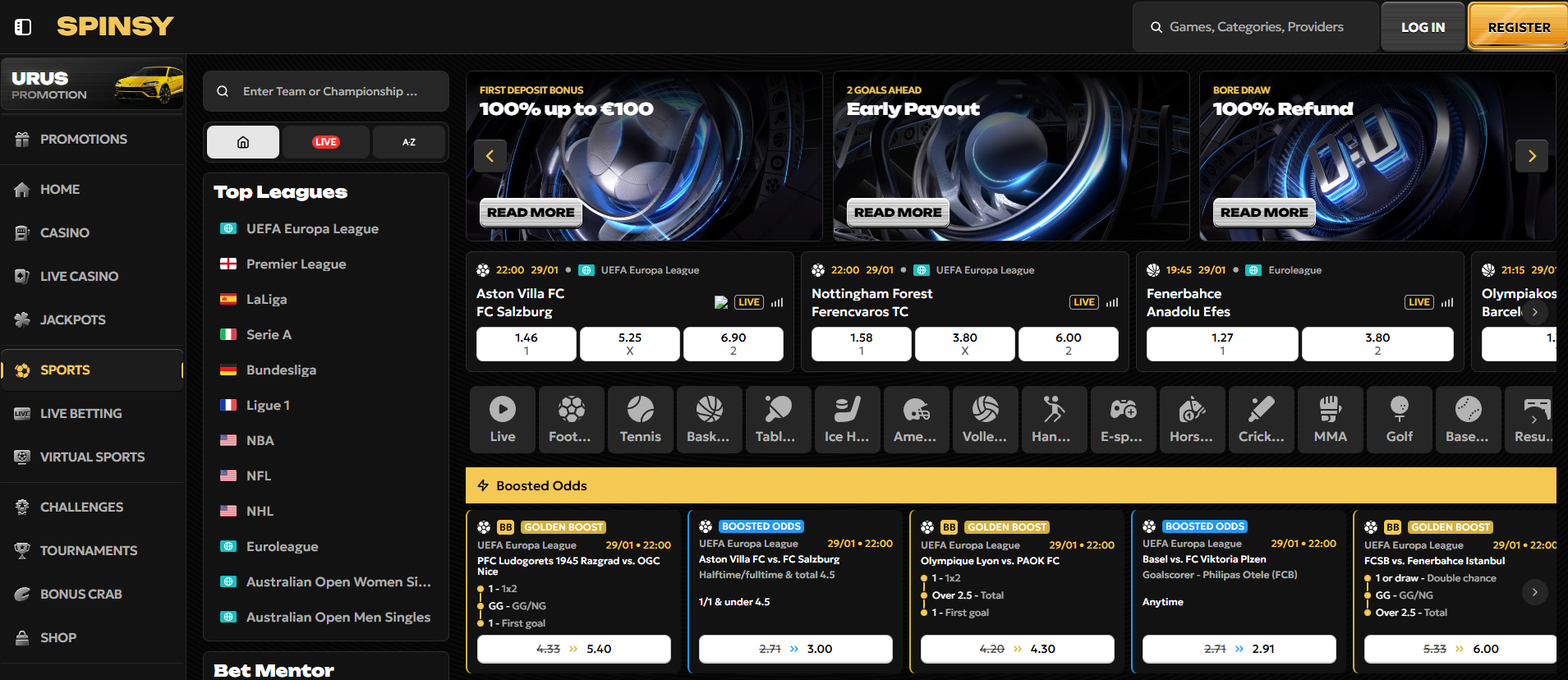Click the SPINSY logo
This screenshot has width=1568, height=680.
[115, 26]
